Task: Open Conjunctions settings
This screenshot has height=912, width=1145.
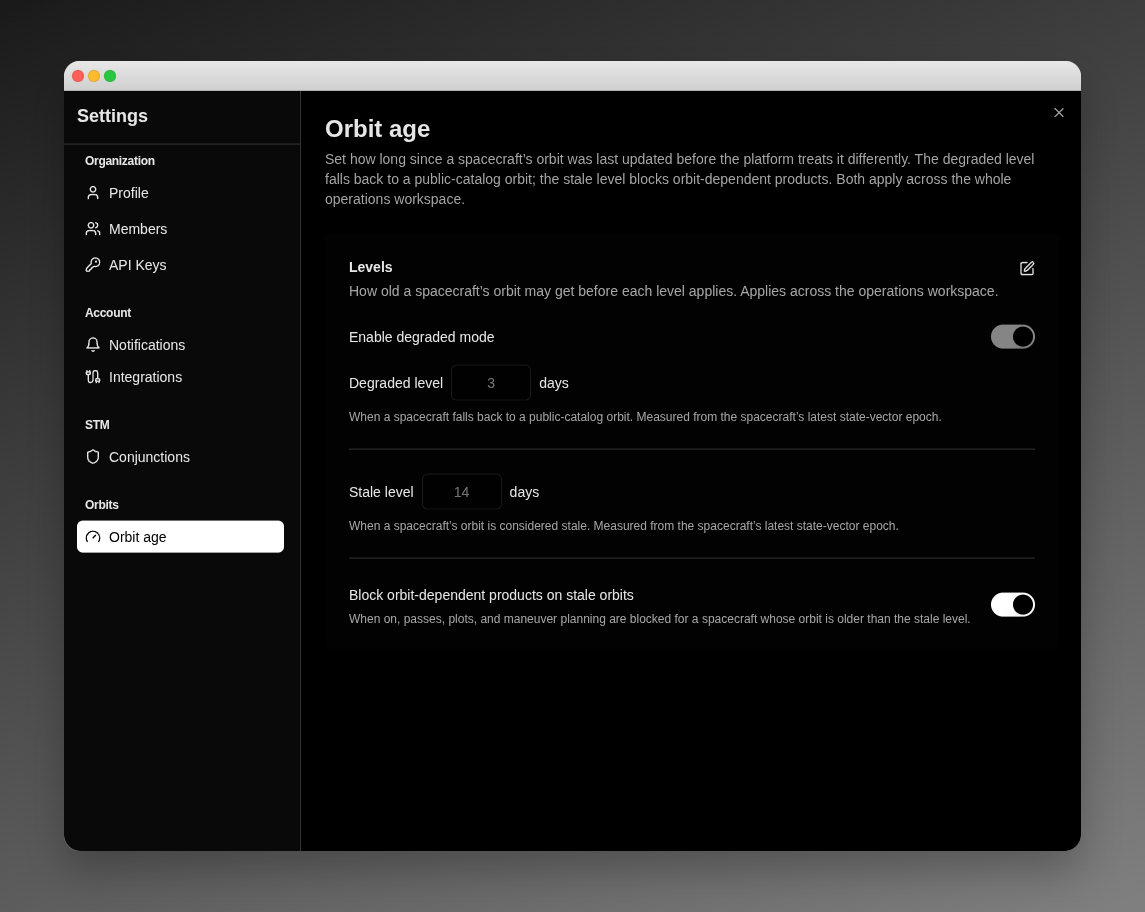Action: pos(180,457)
